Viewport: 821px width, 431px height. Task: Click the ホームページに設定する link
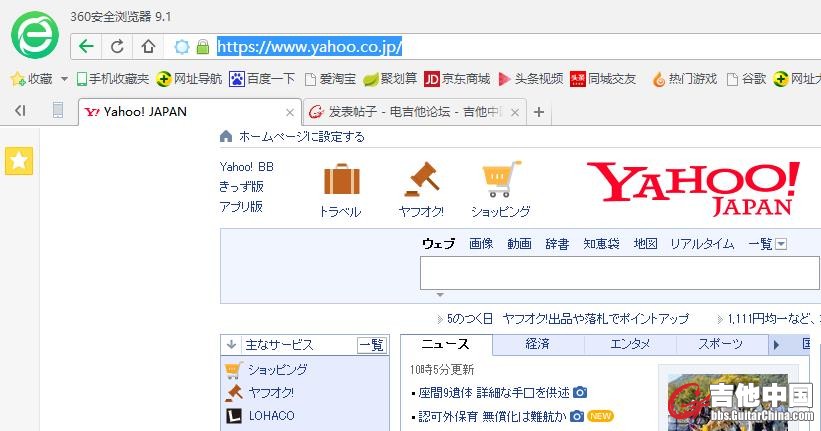(301, 136)
